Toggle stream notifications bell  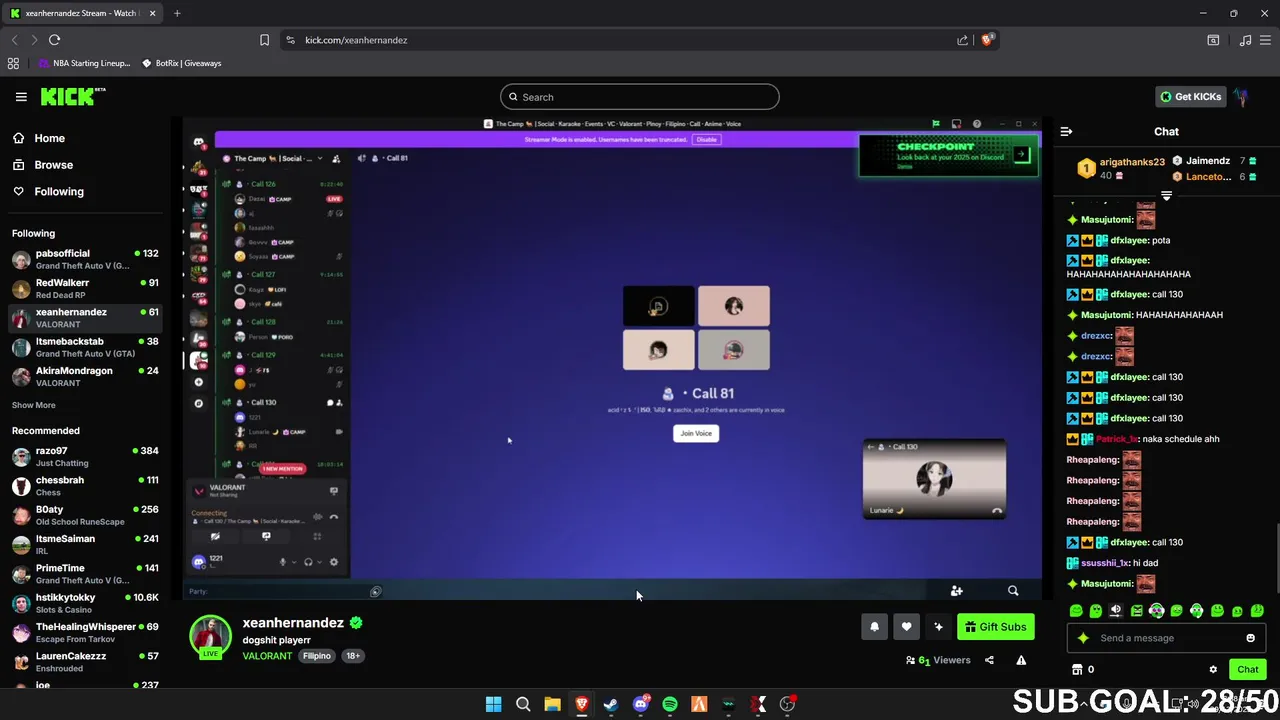874,627
